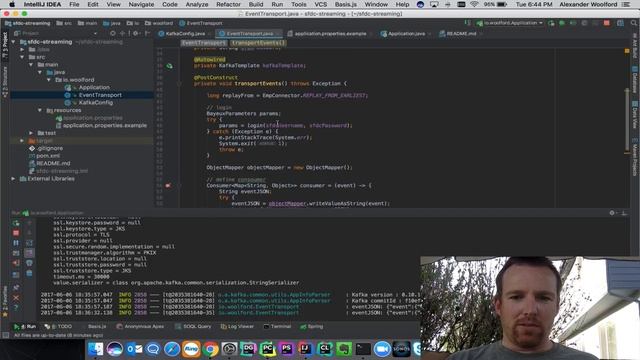Click the red Stop icon in the Run panel
This screenshot has width=640, height=360.
pyautogui.click(x=16, y=233)
